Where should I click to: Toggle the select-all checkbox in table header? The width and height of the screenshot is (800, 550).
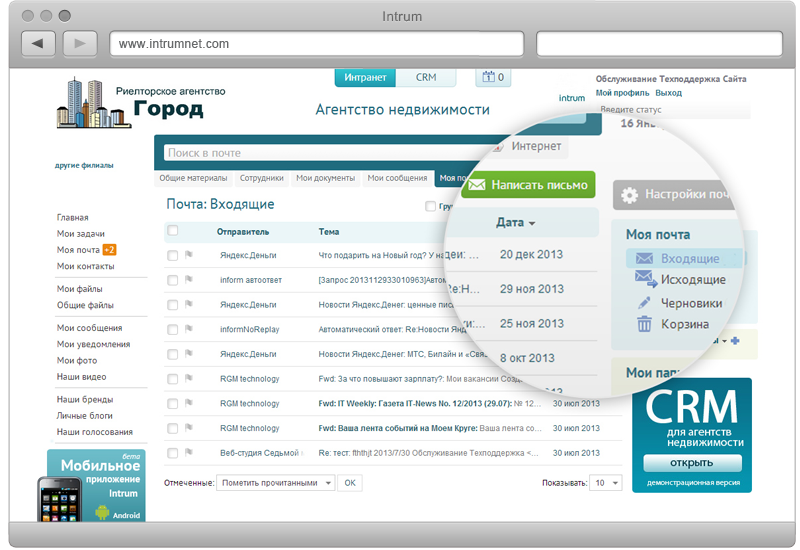[173, 231]
